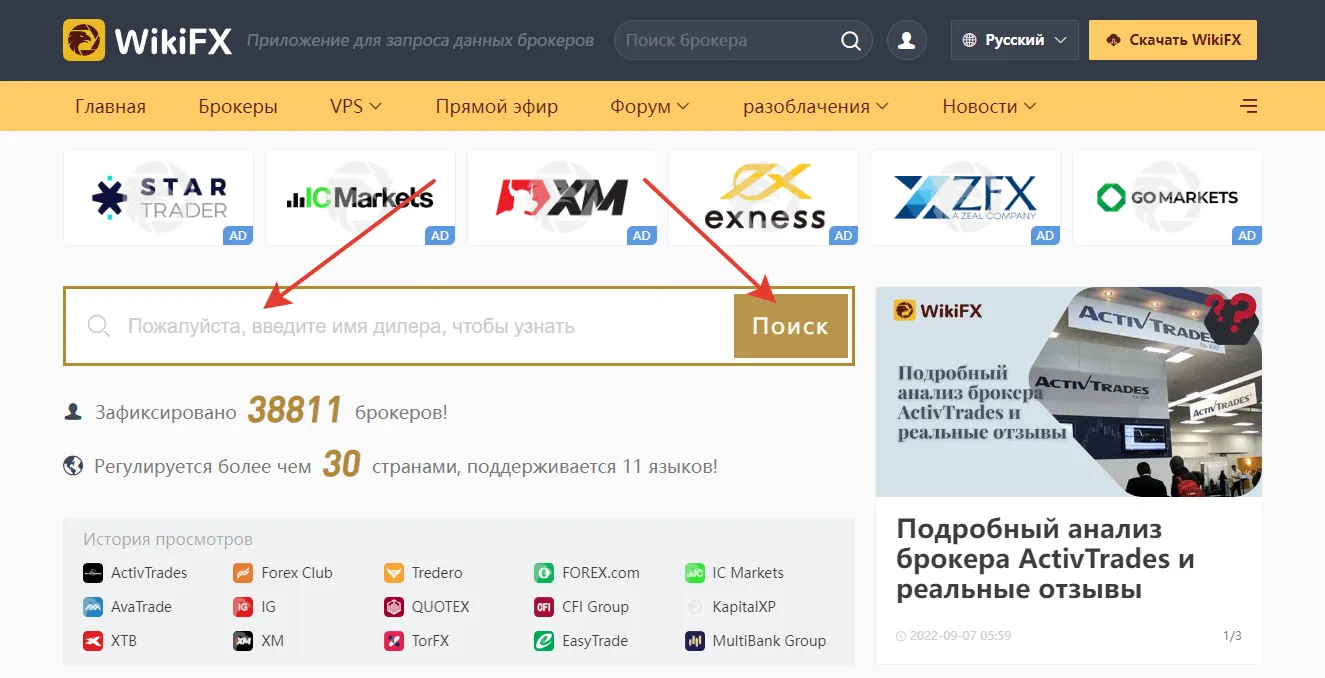Viewport: 1325px width, 678px height.
Task: Expand the разоблачения menu
Action: [x=815, y=106]
